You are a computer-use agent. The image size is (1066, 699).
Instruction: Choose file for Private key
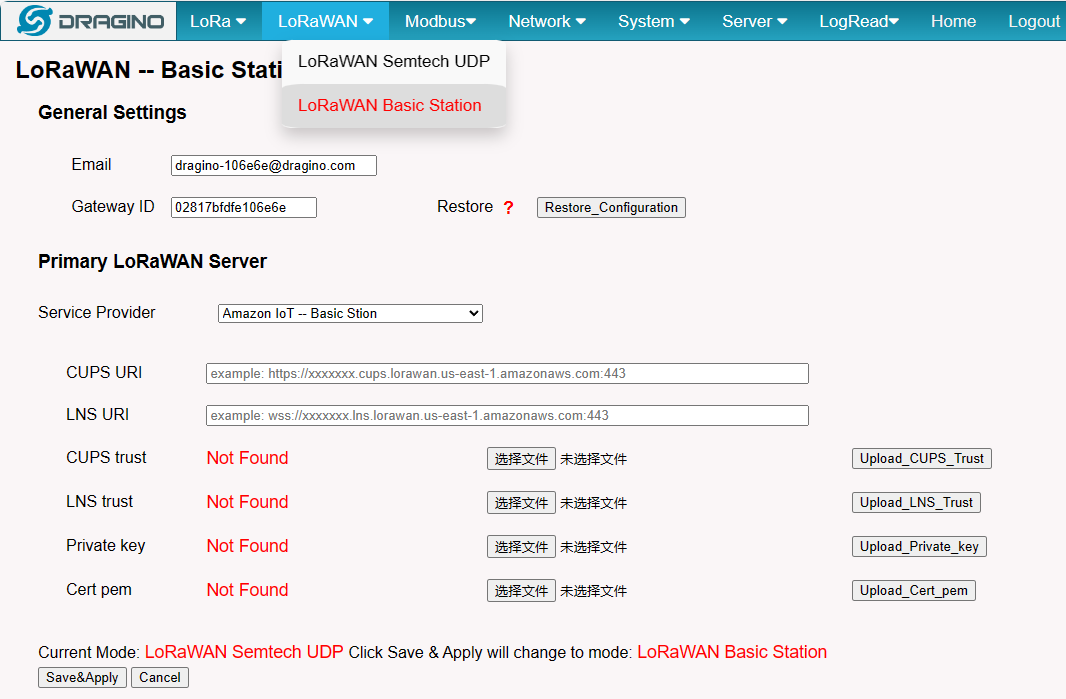click(x=521, y=547)
